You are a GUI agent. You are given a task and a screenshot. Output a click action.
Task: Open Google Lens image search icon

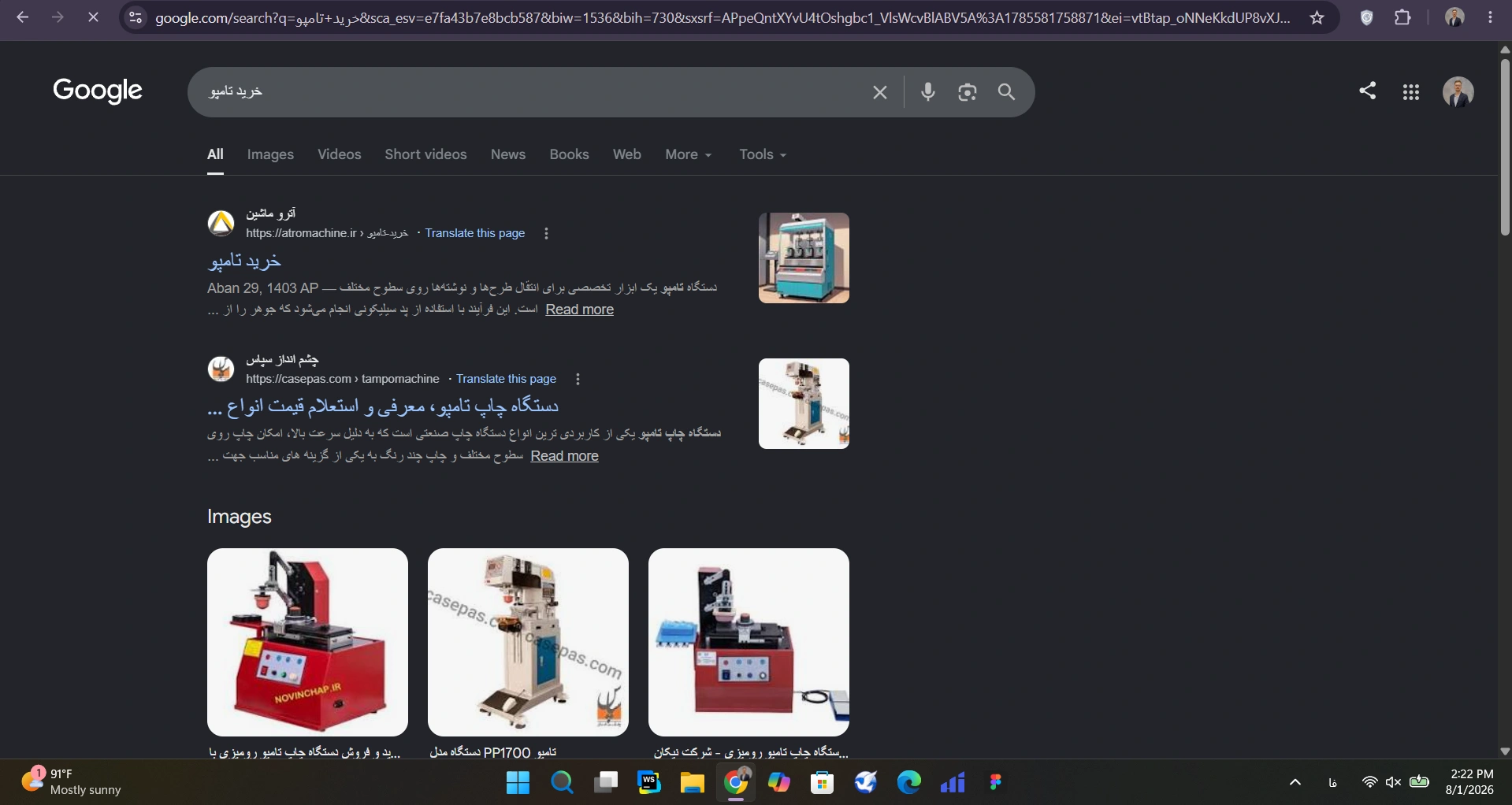968,92
